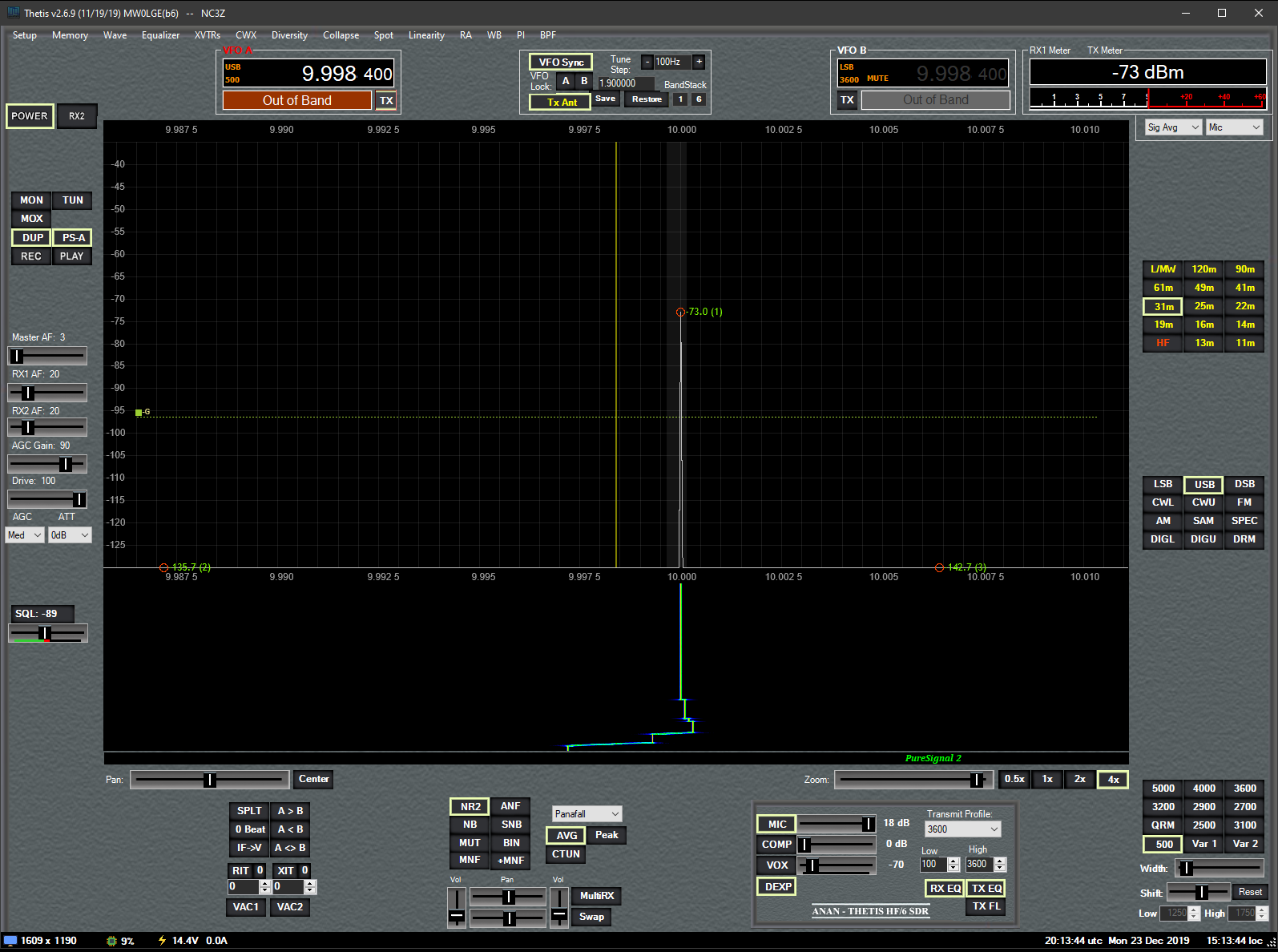This screenshot has height=952, width=1278.
Task: Open the tune step 100Hz selector
Action: pos(673,62)
